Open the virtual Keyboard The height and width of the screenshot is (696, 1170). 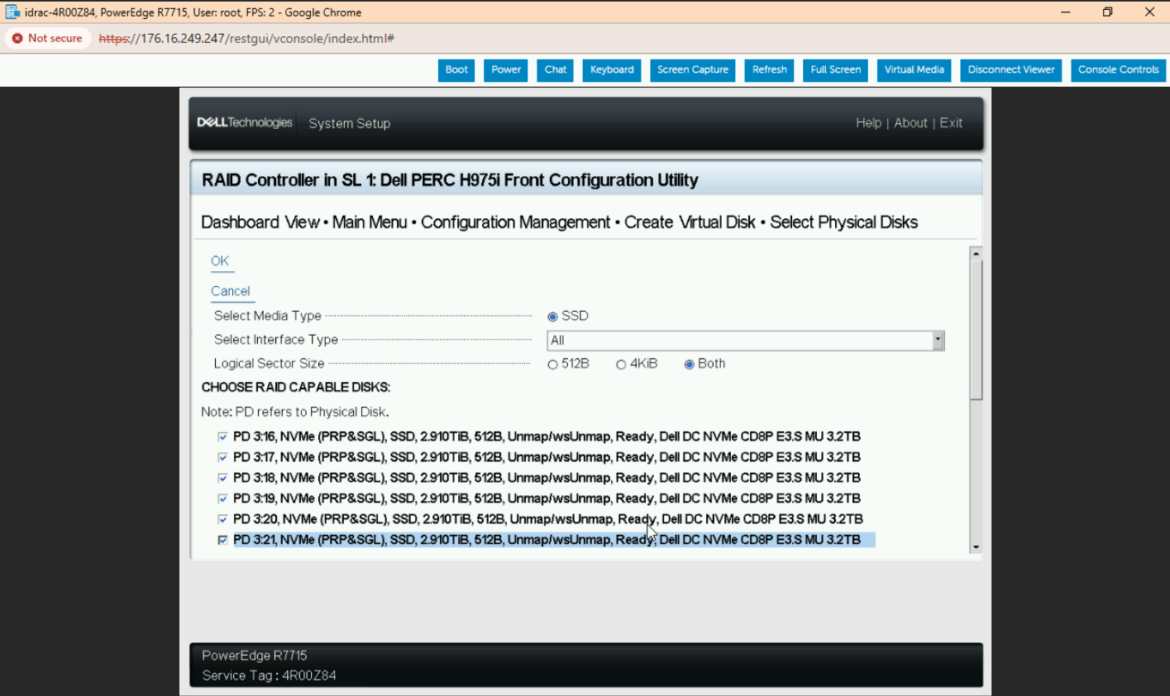click(x=611, y=70)
